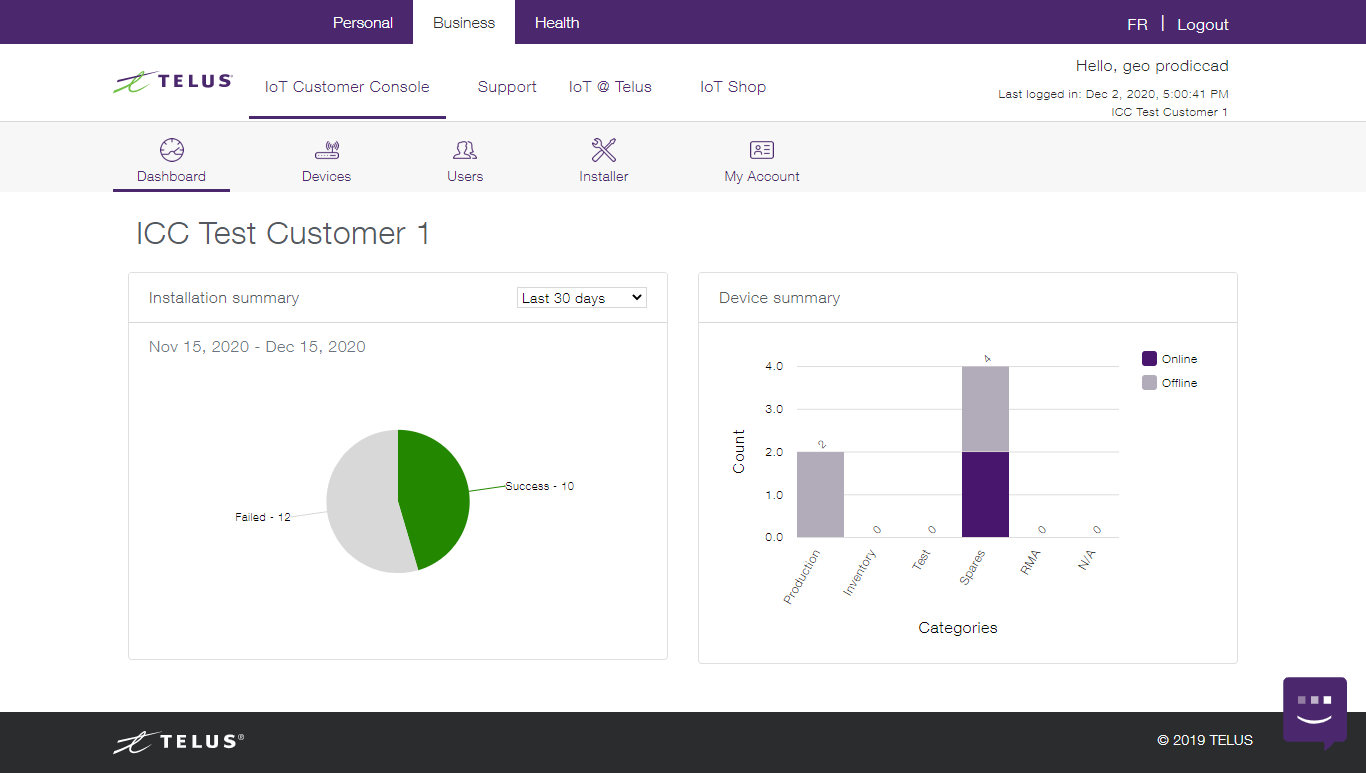1366x773 pixels.
Task: Open the Users people icon
Action: [x=465, y=150]
